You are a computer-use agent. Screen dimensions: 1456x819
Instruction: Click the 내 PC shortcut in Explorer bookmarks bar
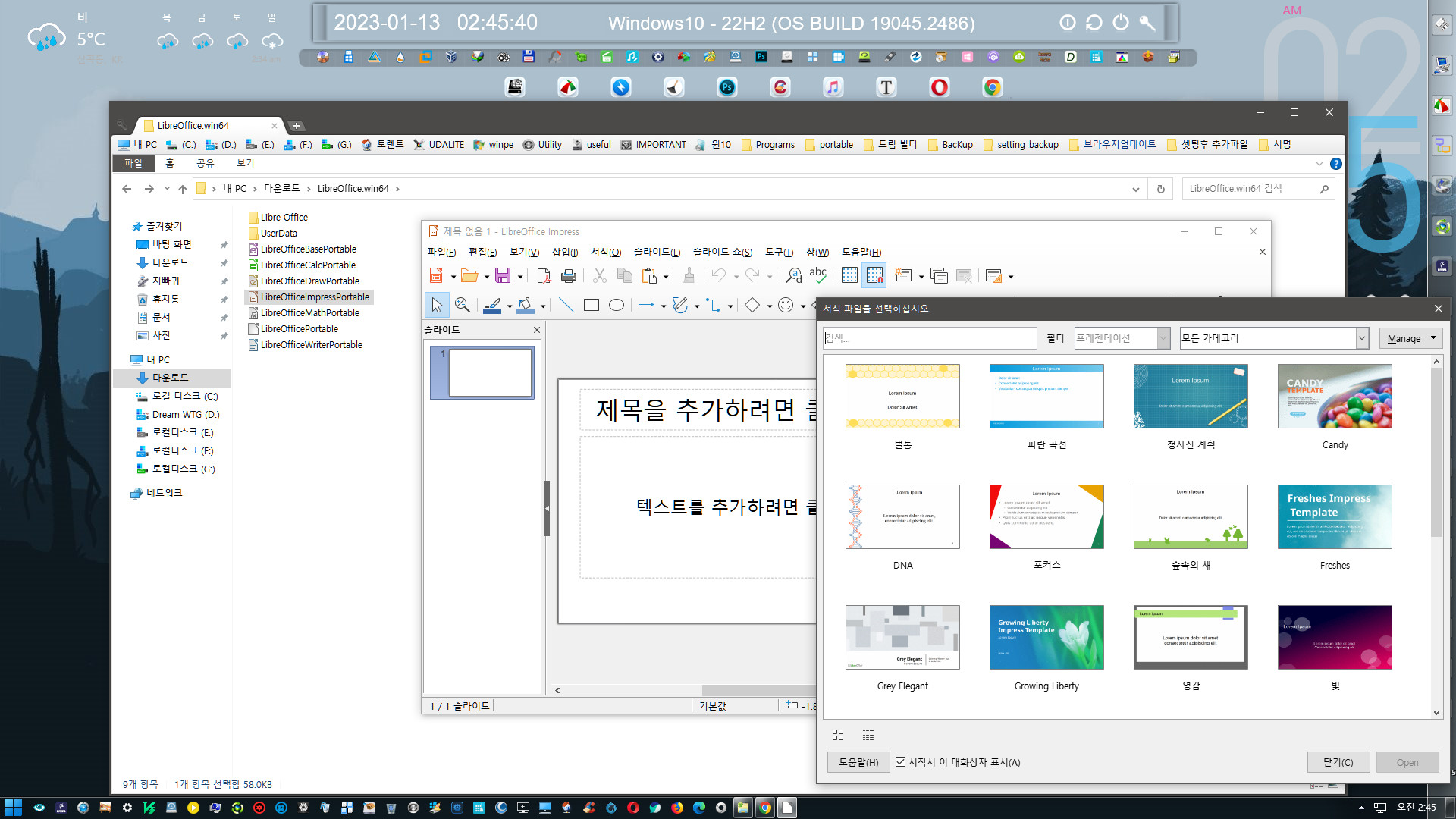coord(137,145)
